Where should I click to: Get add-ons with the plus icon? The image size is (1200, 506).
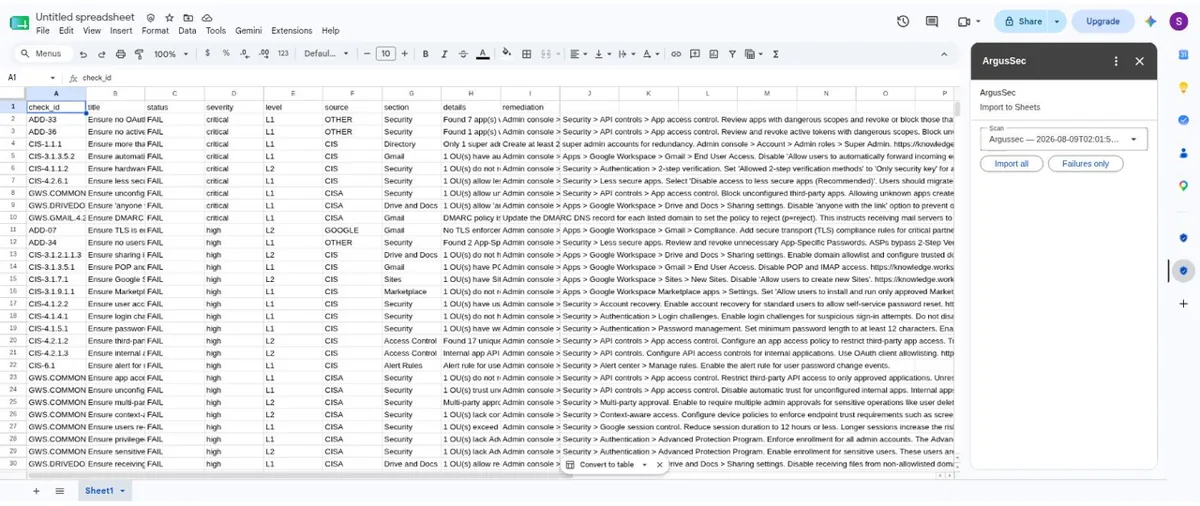point(1183,303)
